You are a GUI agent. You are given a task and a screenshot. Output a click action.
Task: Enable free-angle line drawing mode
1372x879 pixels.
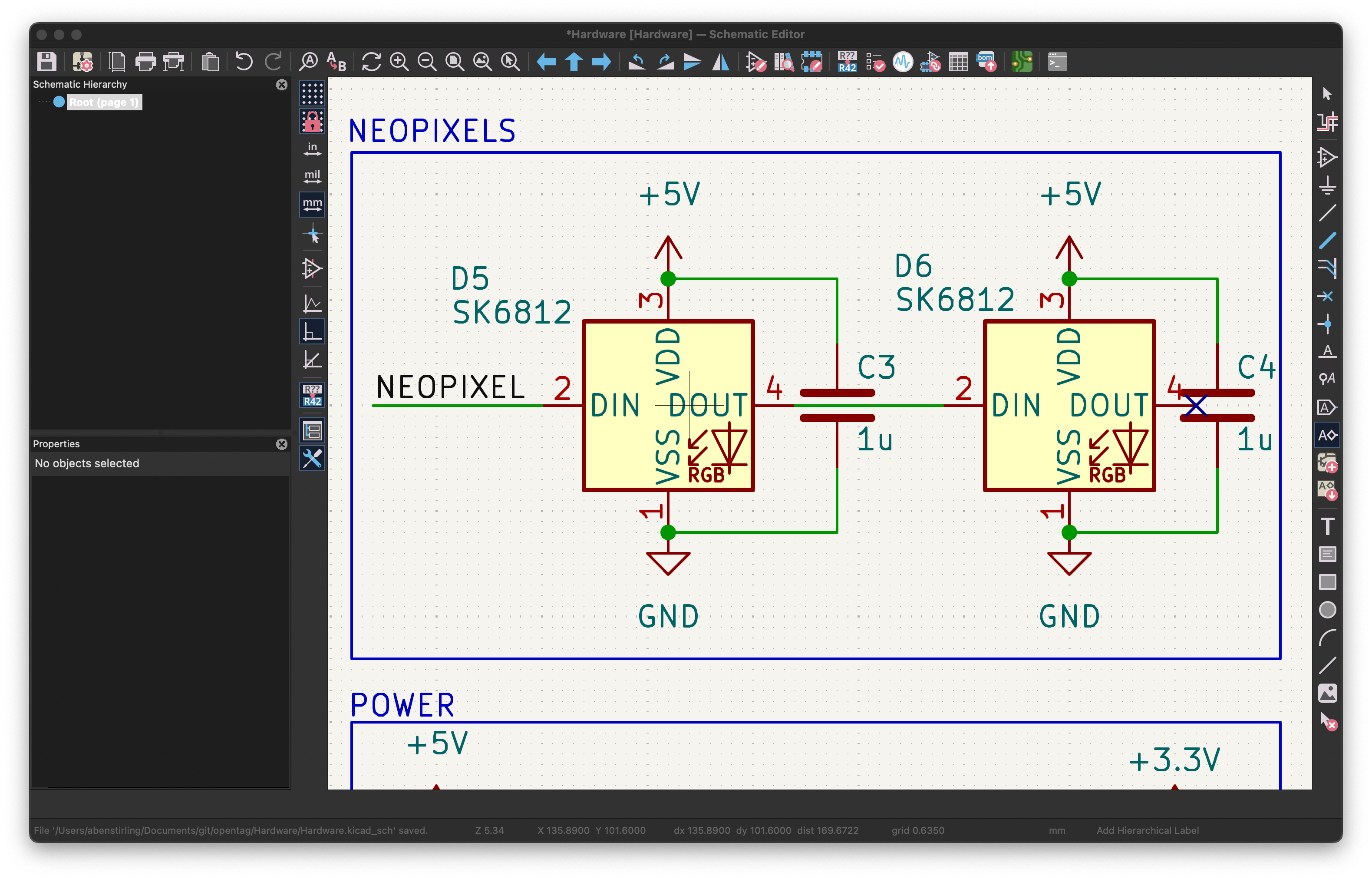pos(312,304)
